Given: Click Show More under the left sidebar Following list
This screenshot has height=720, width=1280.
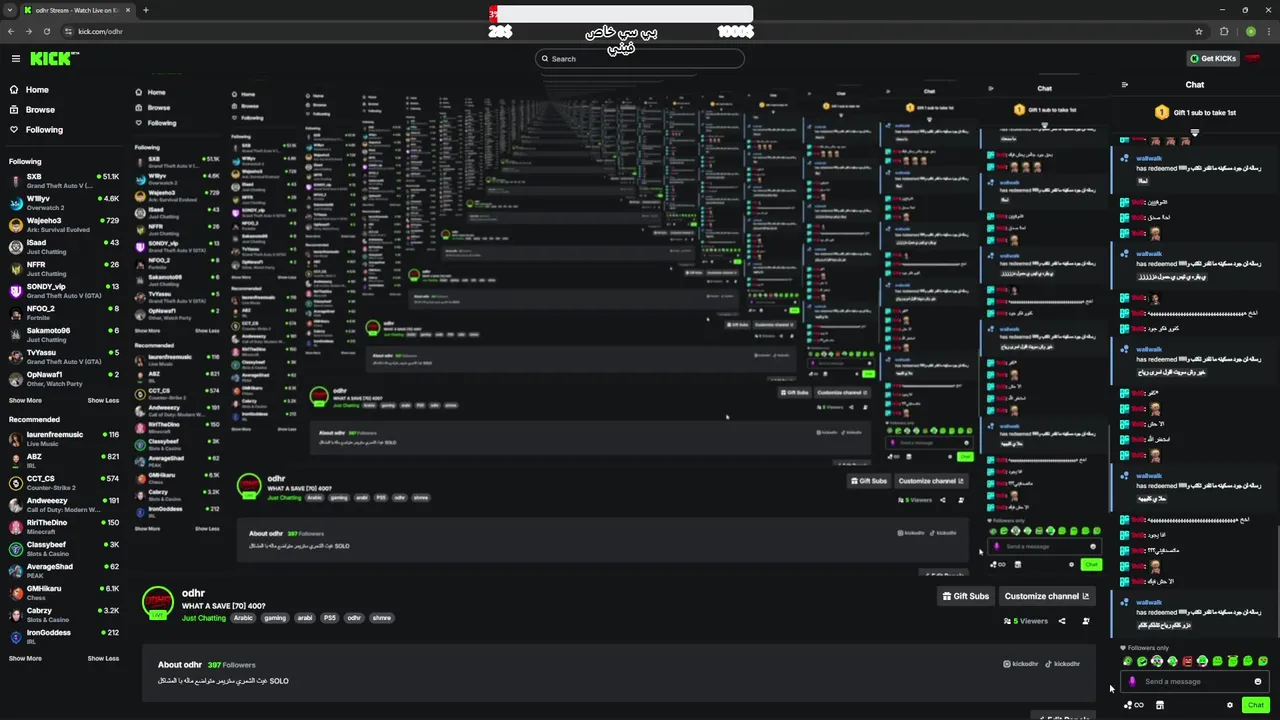Looking at the screenshot, I should click(x=25, y=400).
